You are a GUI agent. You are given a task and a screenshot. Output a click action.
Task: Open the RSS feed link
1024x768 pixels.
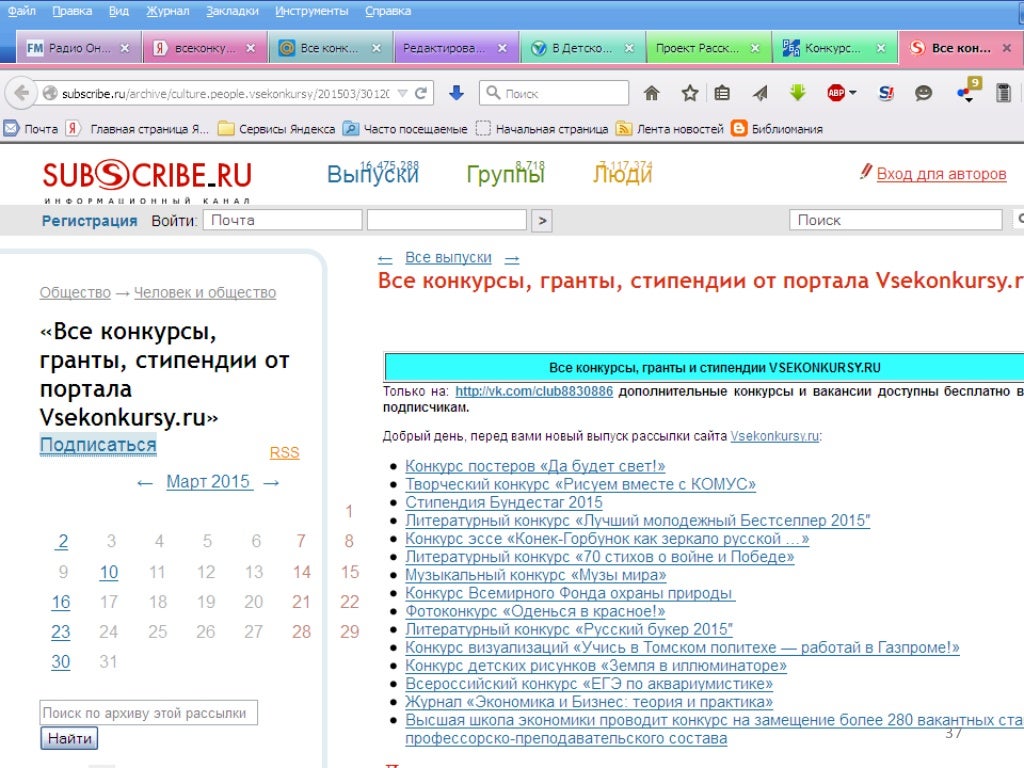tap(284, 453)
